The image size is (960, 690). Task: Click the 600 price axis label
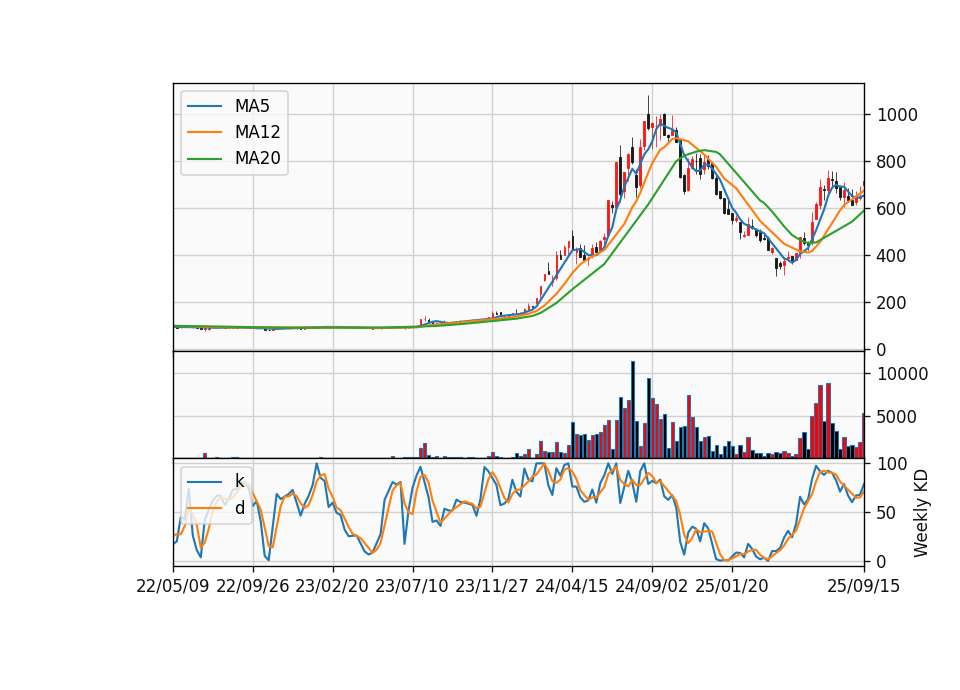point(892,209)
